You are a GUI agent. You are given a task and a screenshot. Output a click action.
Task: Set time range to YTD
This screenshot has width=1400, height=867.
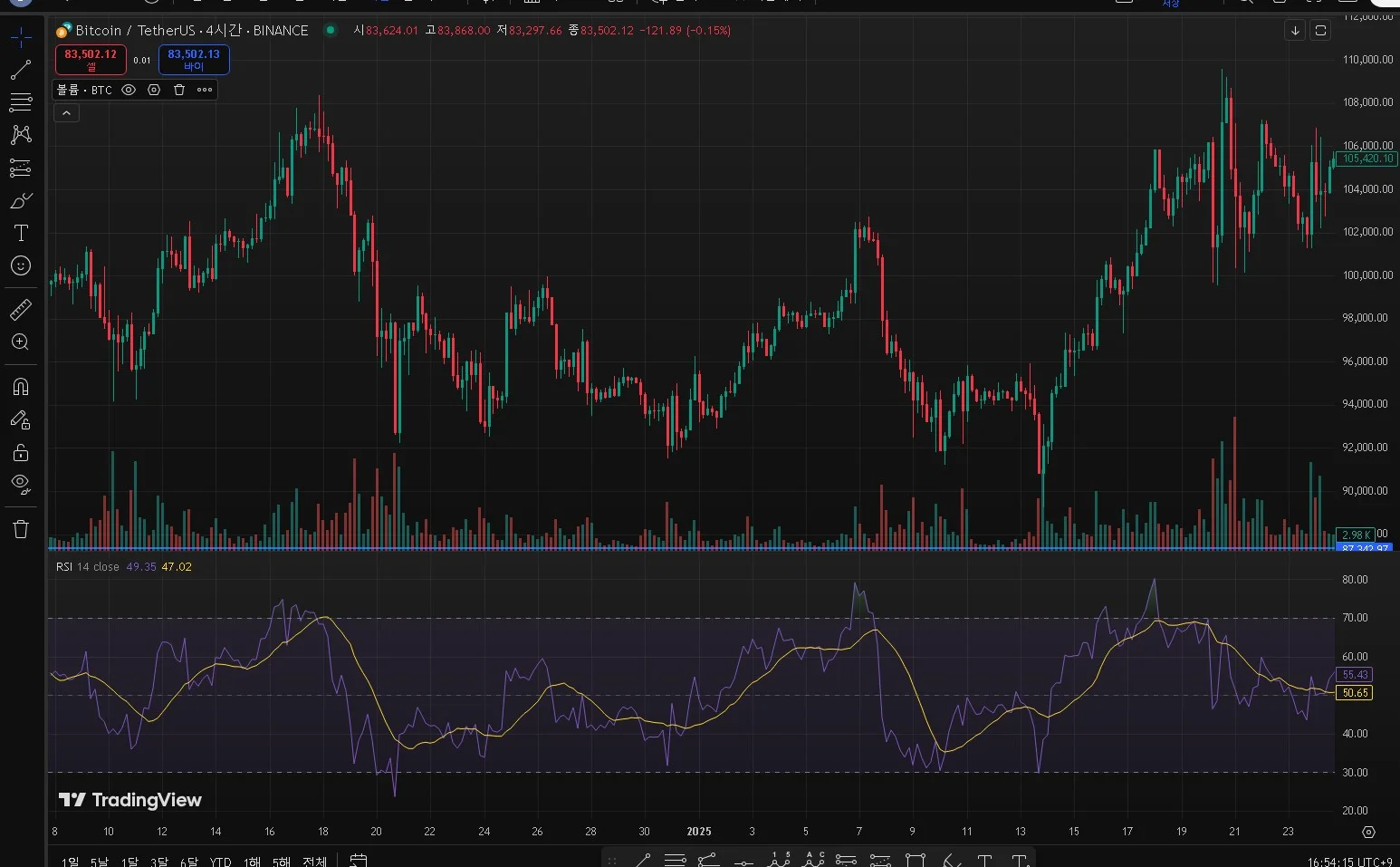220,861
